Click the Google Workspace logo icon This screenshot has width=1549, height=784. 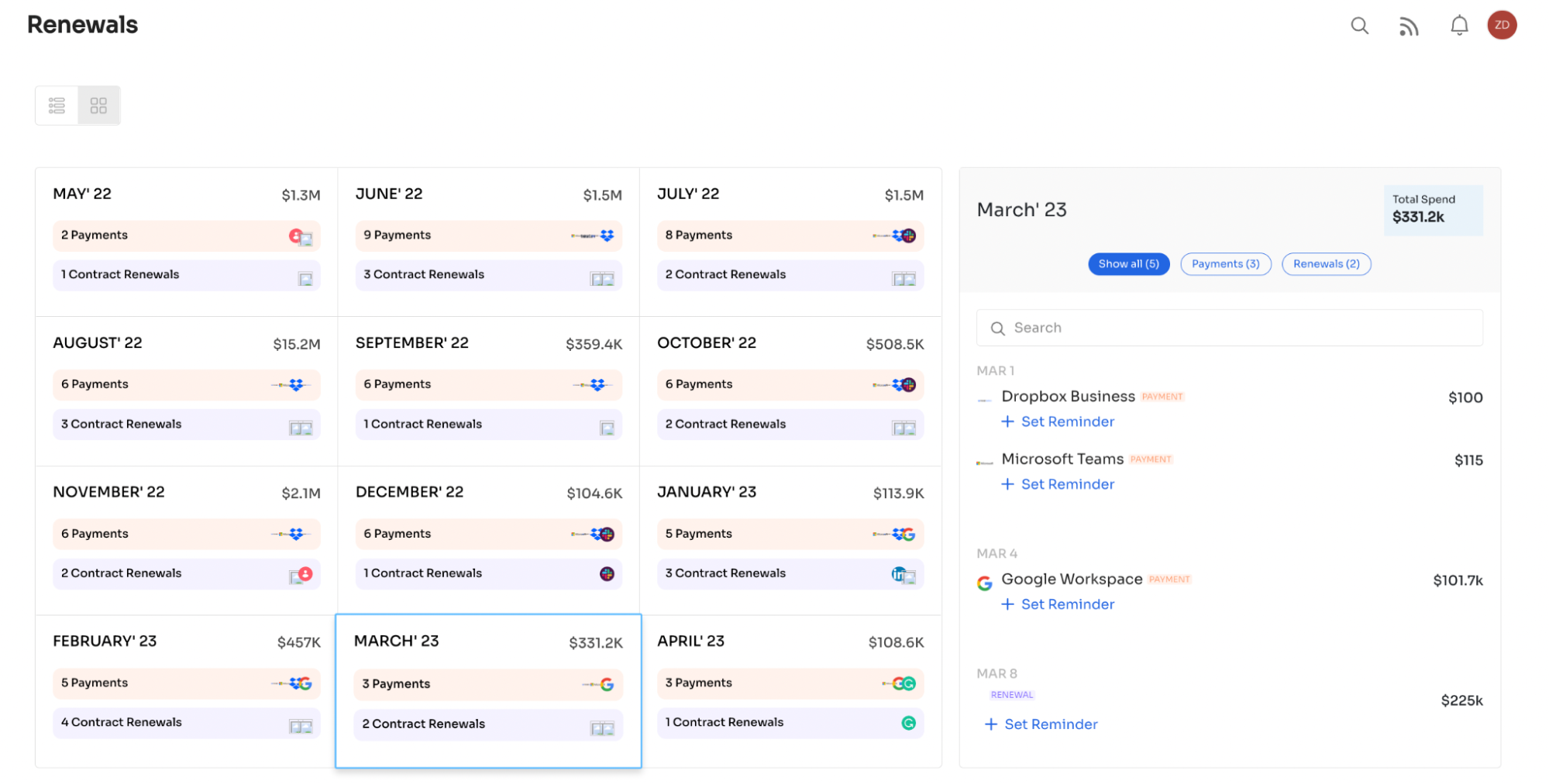[x=984, y=583]
